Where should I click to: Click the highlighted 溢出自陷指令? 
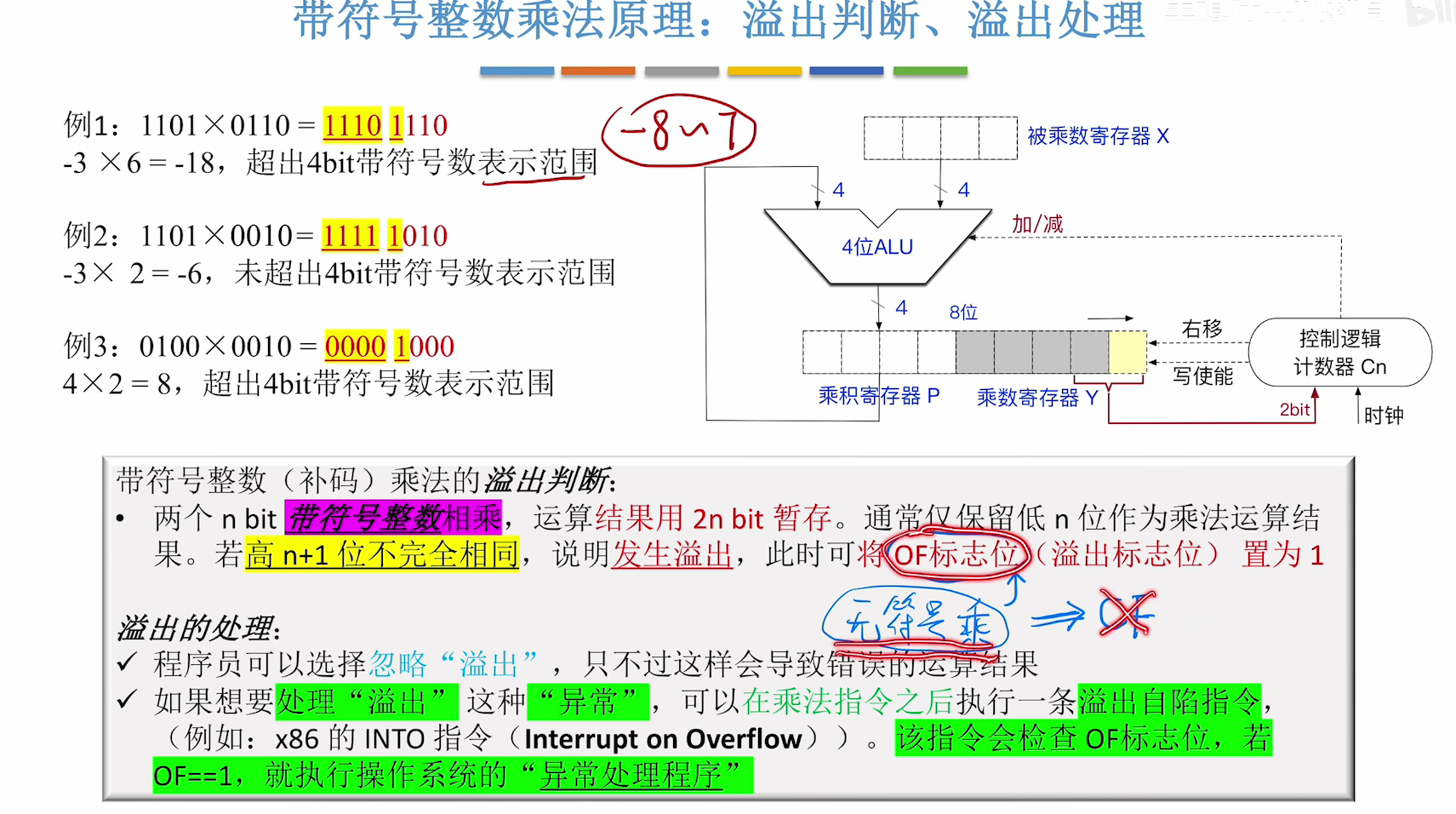tap(1169, 702)
